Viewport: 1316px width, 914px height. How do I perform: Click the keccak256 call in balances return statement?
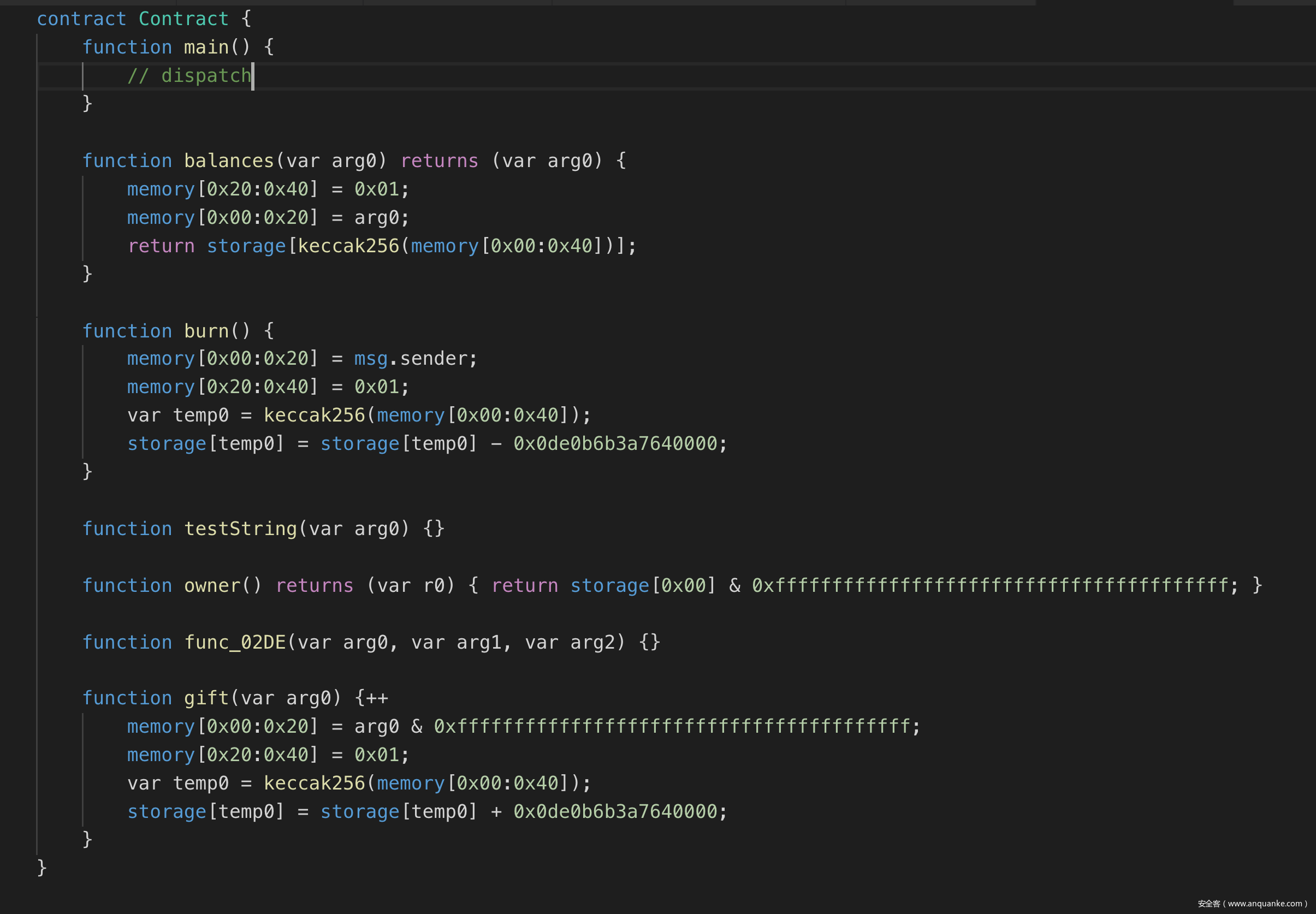[348, 246]
